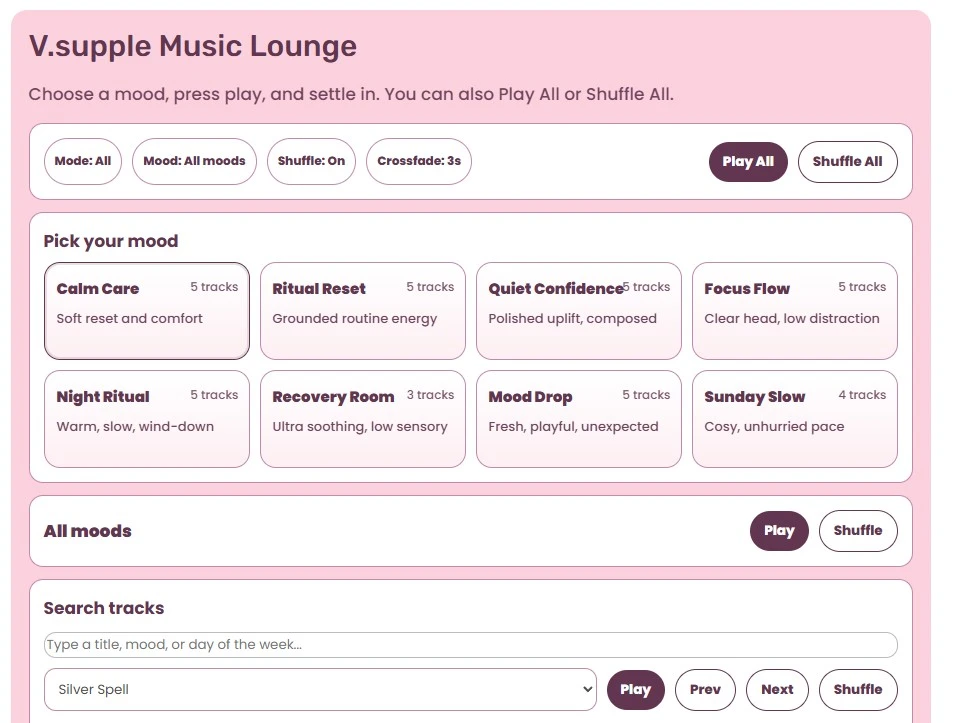Toggle the Shuffle: On pill

(311, 161)
